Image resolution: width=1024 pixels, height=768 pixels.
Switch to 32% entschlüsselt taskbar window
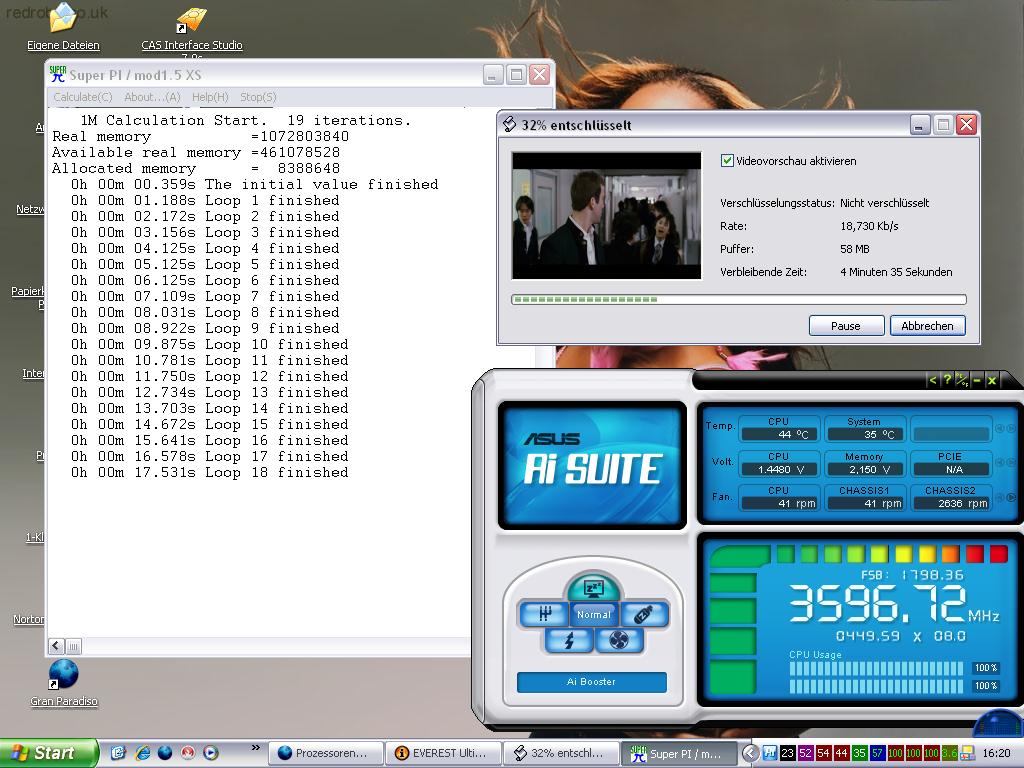pos(561,753)
